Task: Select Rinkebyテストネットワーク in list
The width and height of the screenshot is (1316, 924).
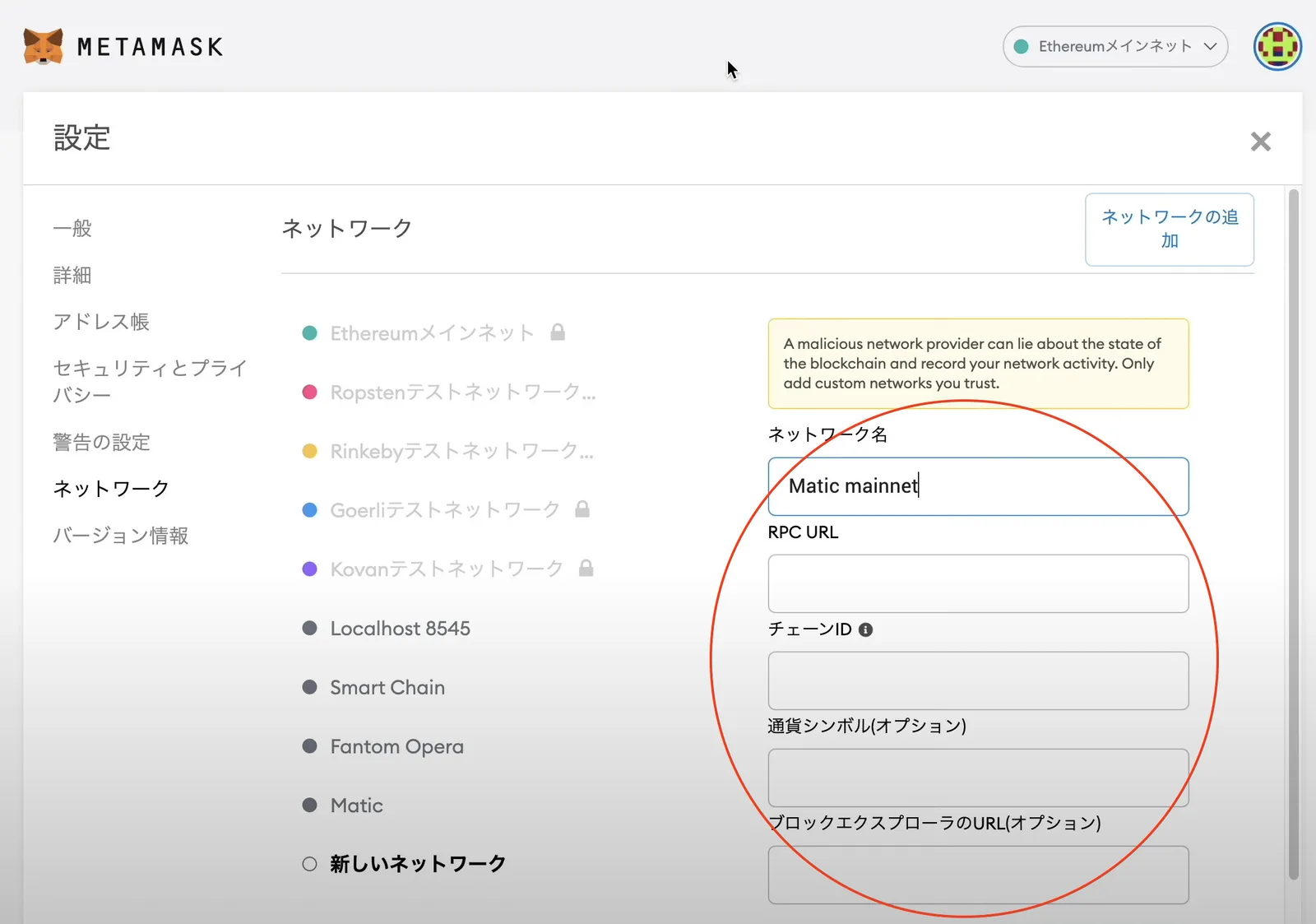Action: [x=462, y=451]
